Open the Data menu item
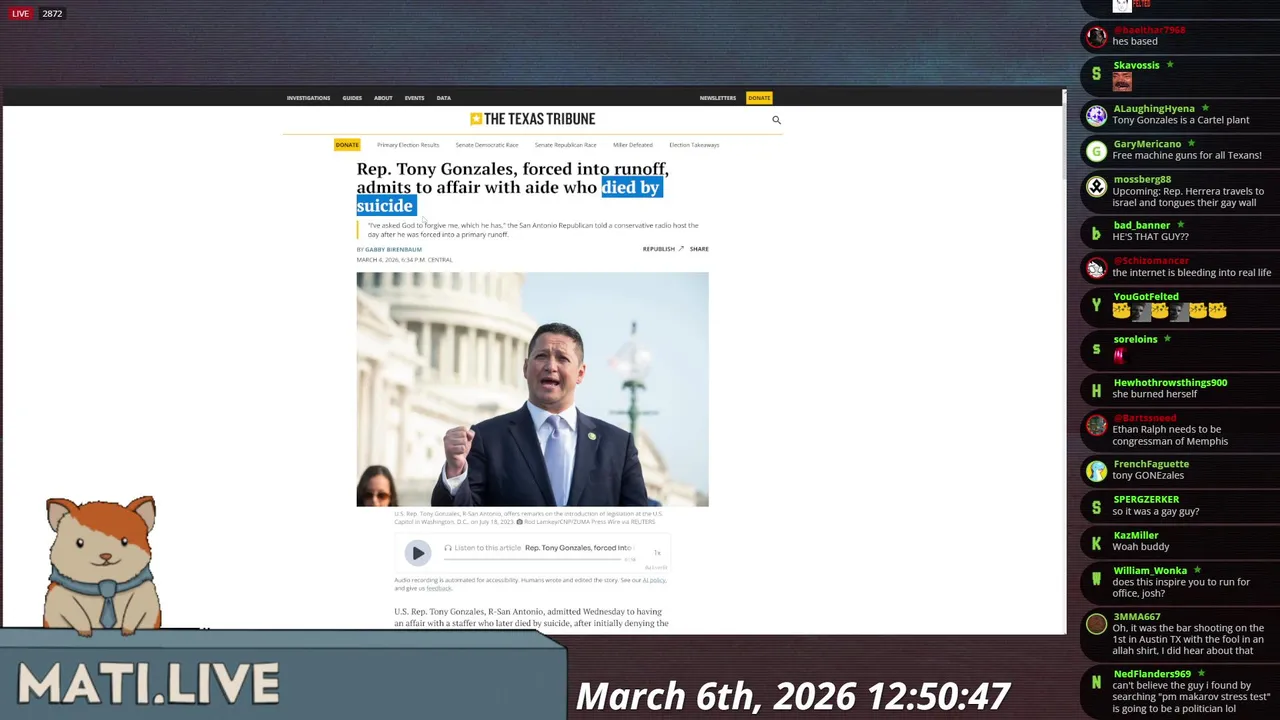The width and height of the screenshot is (1280, 720). coord(444,98)
